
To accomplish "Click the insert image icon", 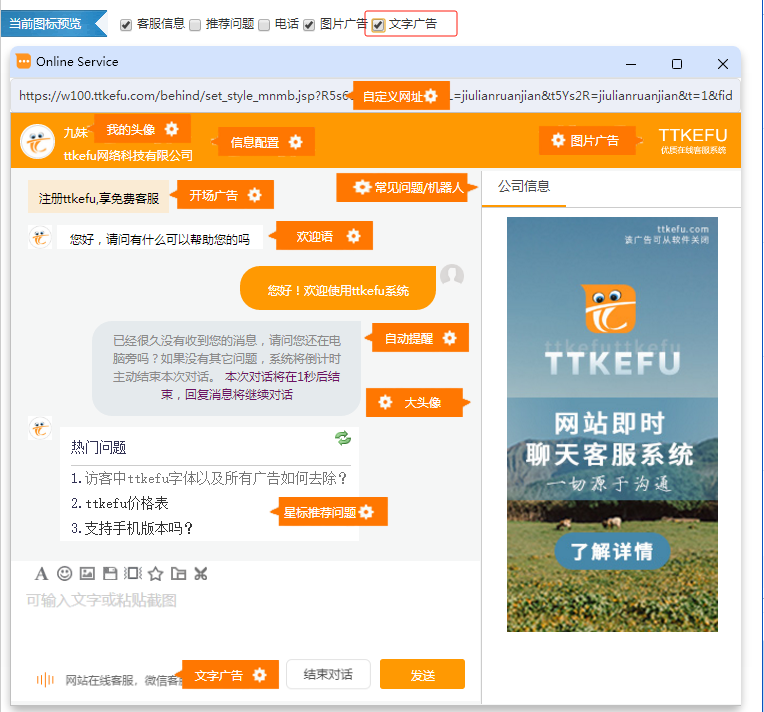I will coord(87,574).
